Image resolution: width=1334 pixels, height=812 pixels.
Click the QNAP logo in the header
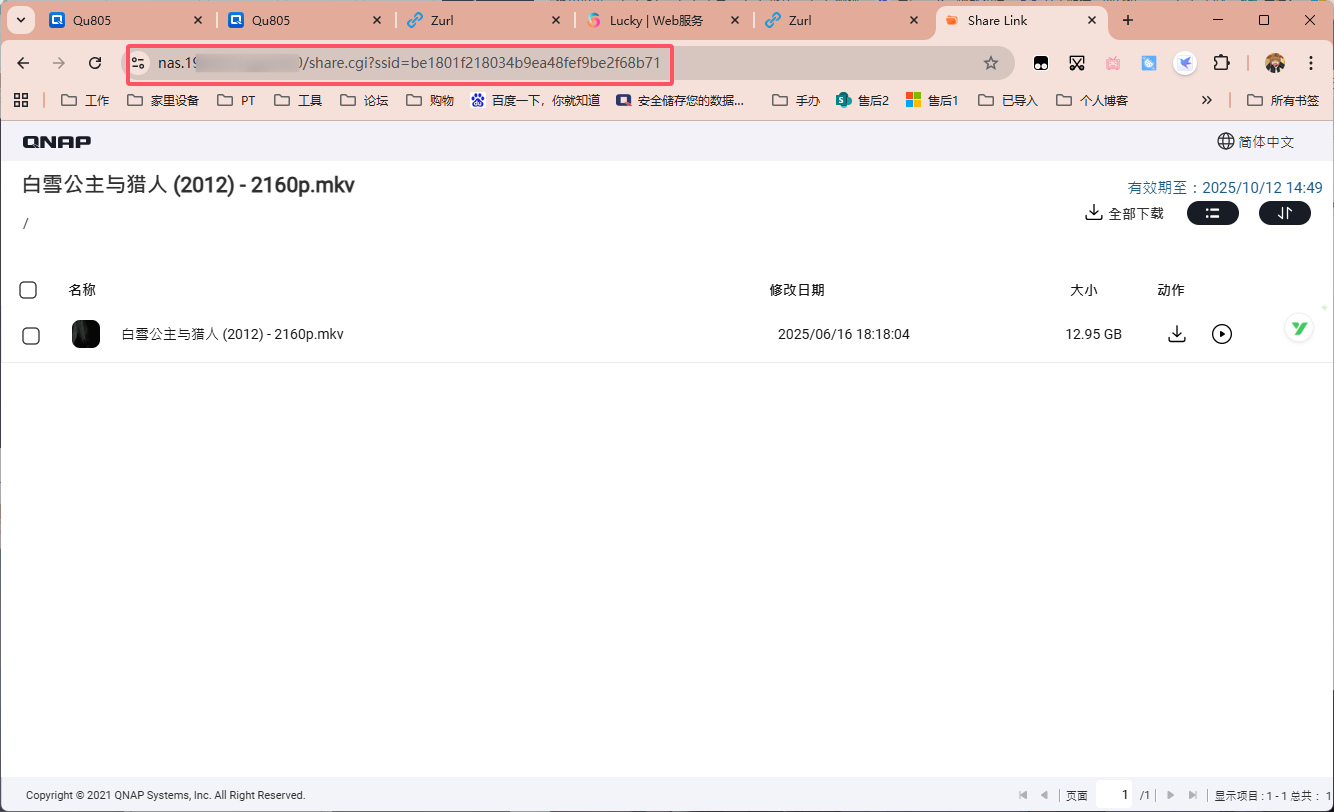coord(56,141)
